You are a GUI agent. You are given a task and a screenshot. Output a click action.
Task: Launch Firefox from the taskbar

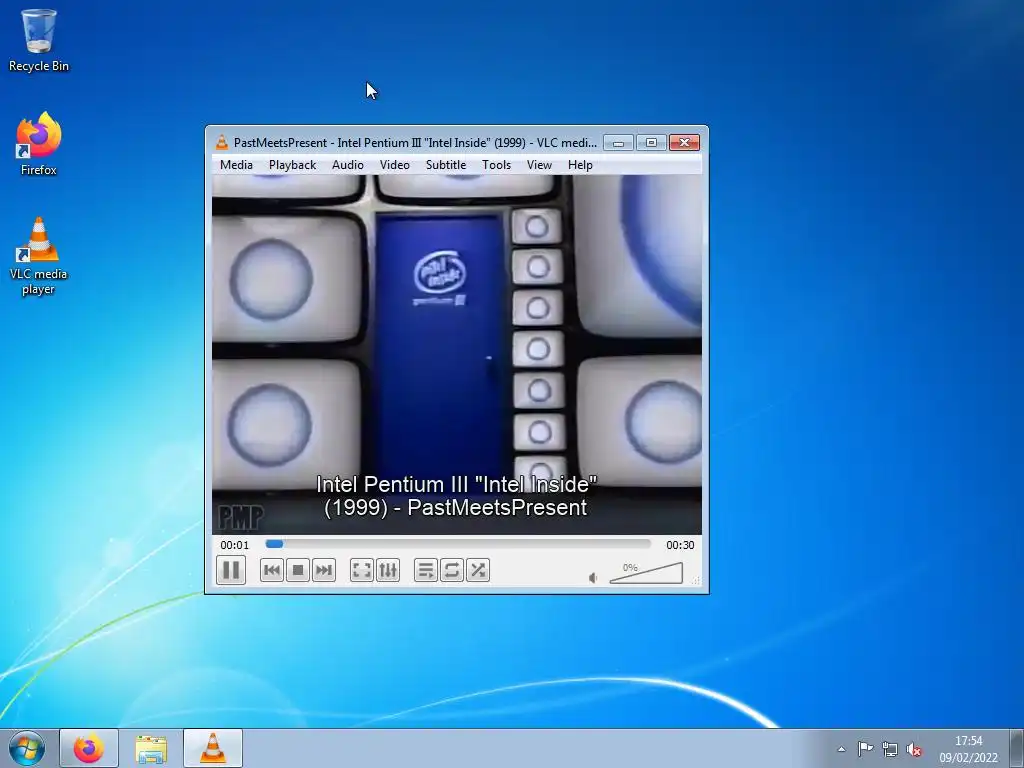(x=89, y=748)
